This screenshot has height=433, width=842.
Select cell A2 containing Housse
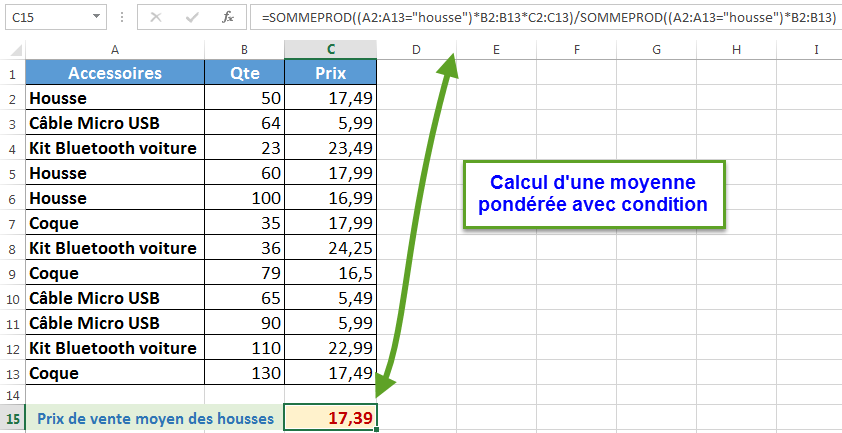[x=115, y=98]
